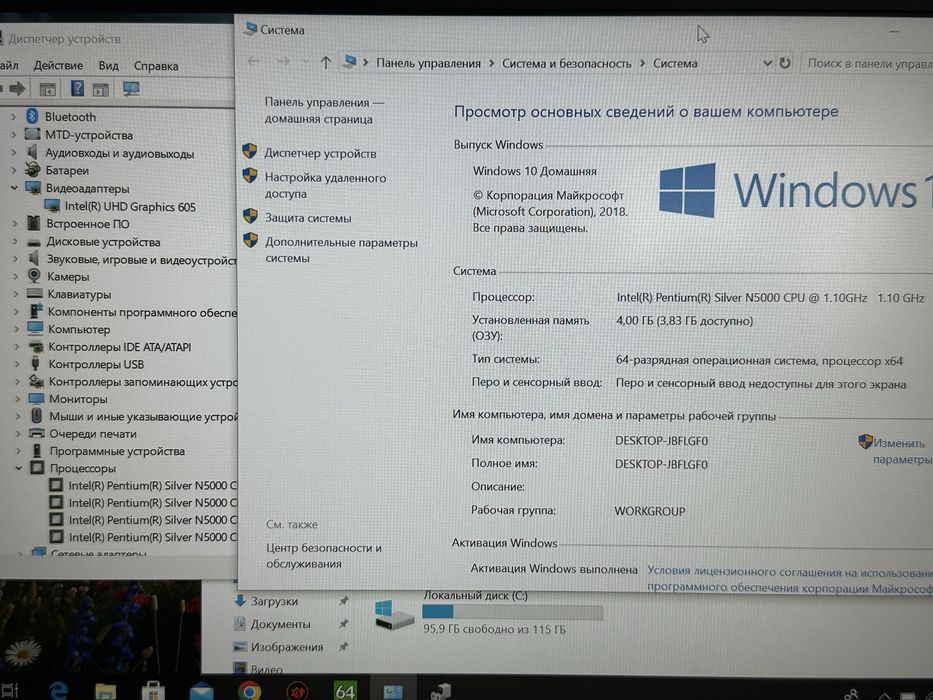Open Microsoft Store from the taskbar

153,690
